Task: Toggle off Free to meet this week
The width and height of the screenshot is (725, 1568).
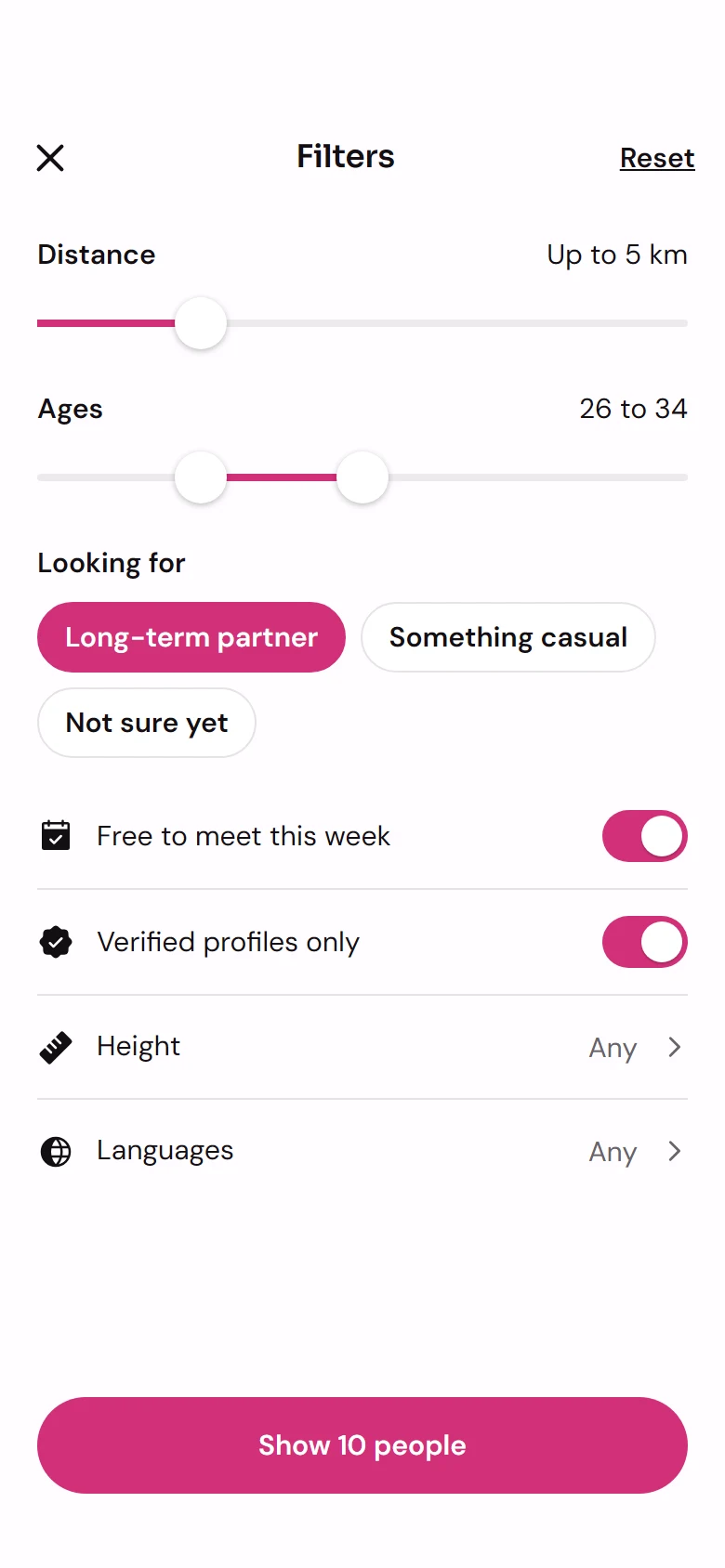Action: (x=645, y=836)
